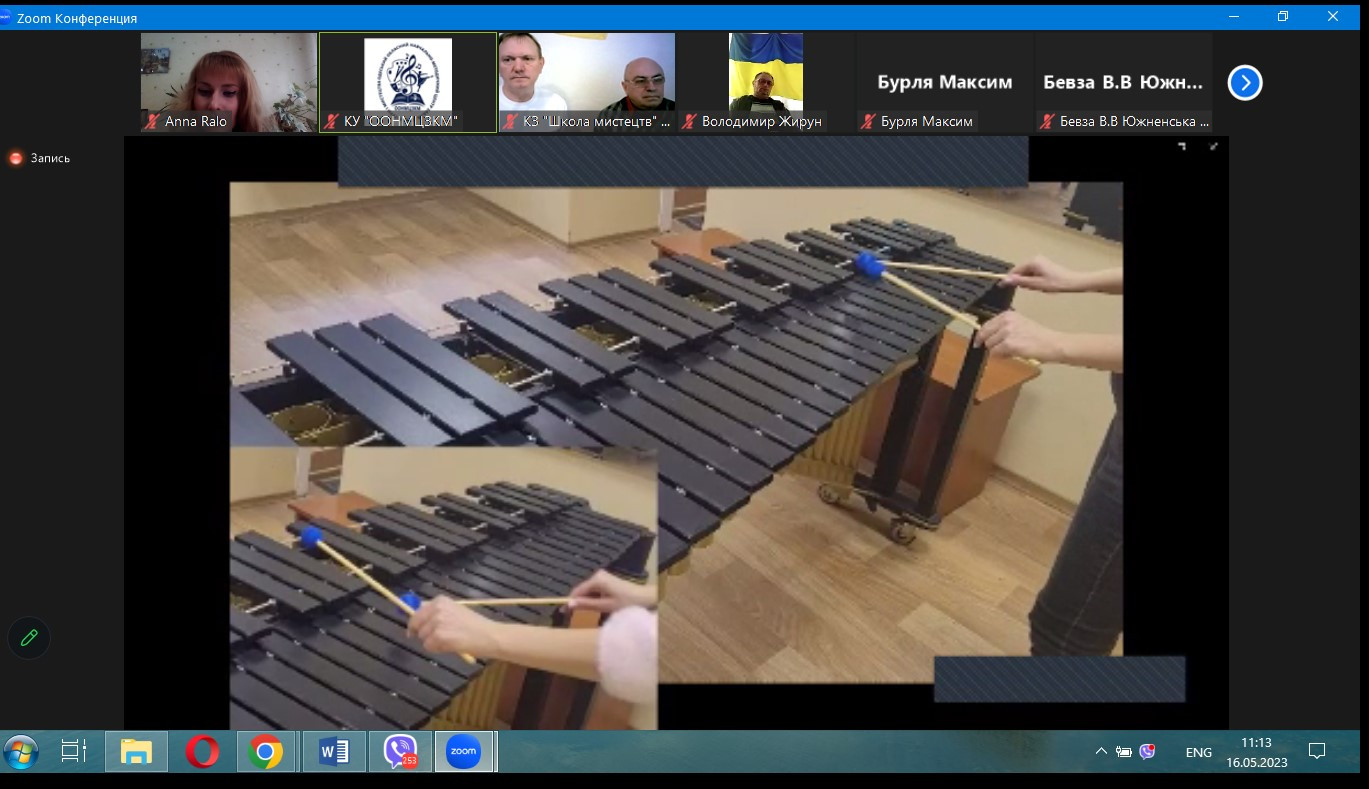The width and height of the screenshot is (1369, 789).
Task: Select the Бурля Максим participant tile
Action: 945,82
